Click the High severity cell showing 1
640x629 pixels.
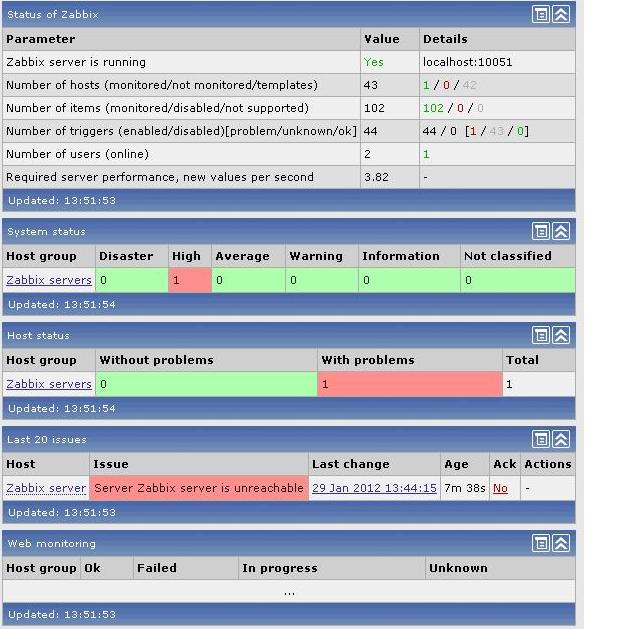[x=190, y=280]
